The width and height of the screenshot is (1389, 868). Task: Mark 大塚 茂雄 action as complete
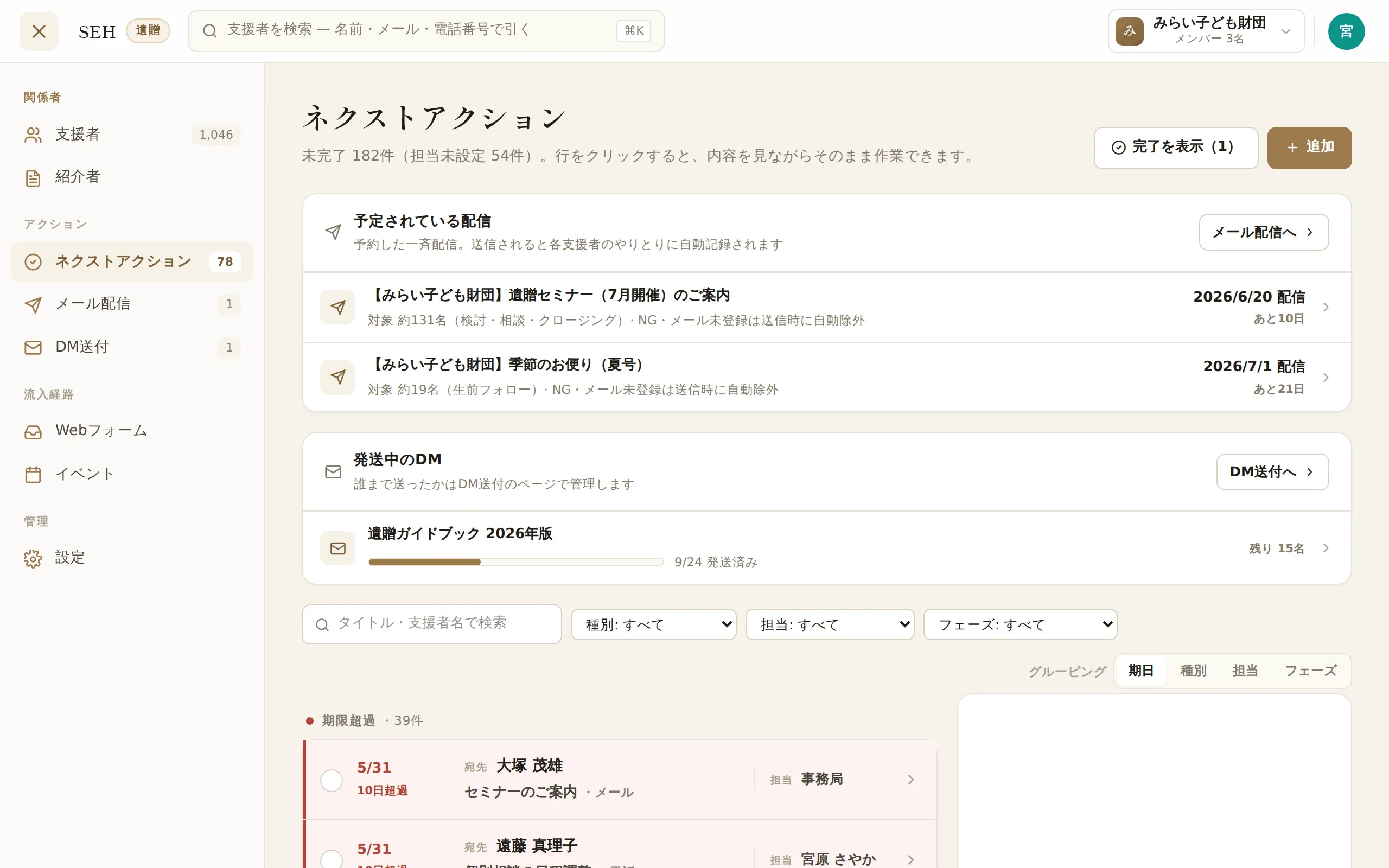point(331,781)
